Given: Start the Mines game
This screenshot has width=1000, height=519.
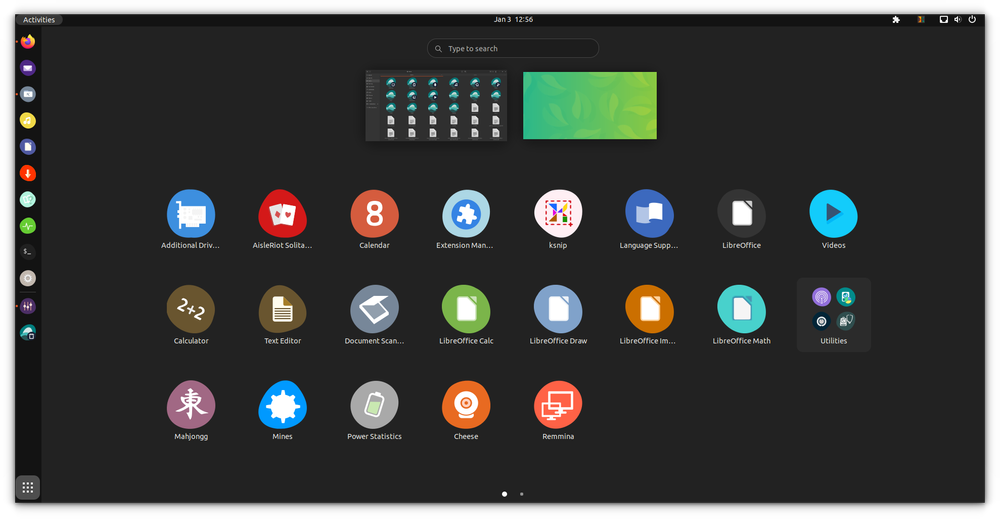Looking at the screenshot, I should tap(283, 405).
